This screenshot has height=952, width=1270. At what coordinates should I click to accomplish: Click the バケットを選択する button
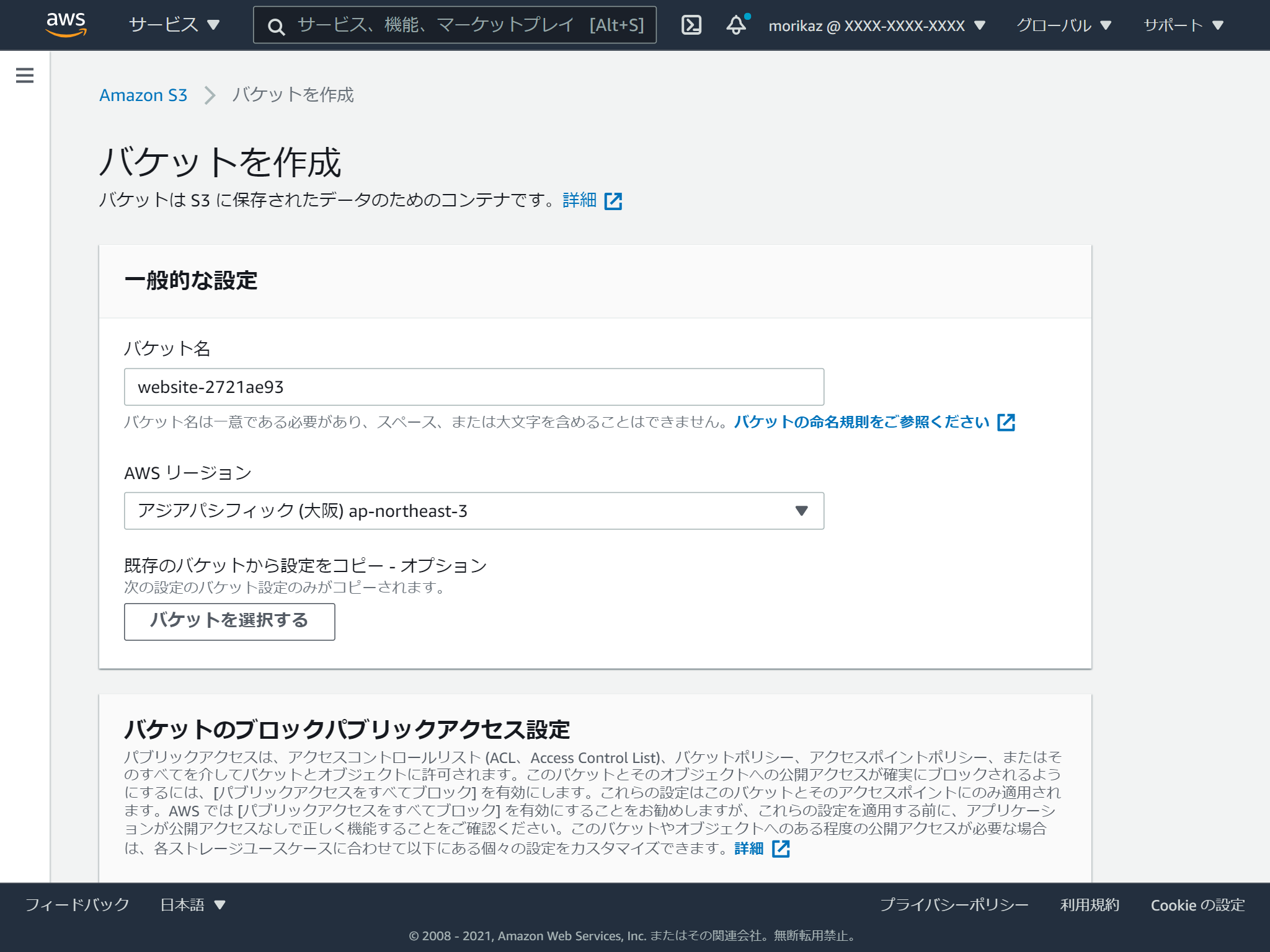pyautogui.click(x=229, y=621)
